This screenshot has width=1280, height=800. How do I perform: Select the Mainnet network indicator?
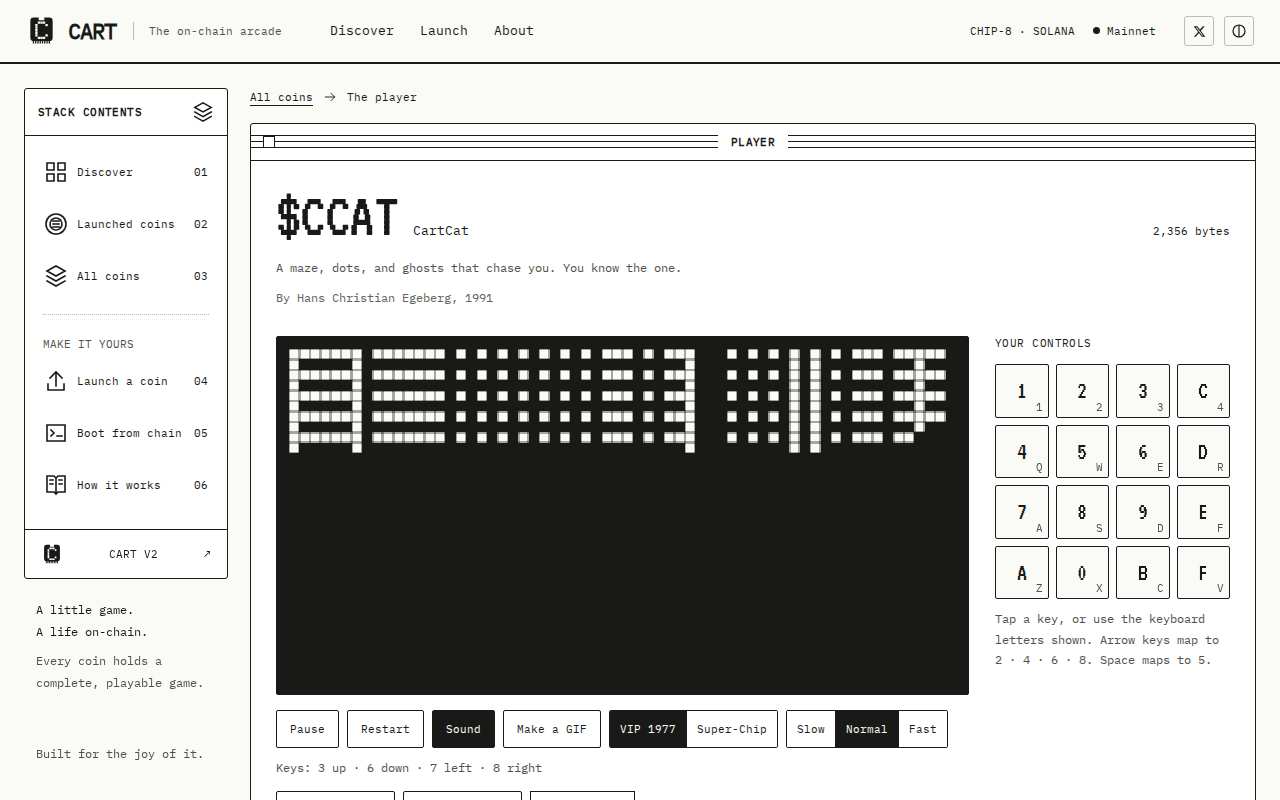click(x=1124, y=31)
